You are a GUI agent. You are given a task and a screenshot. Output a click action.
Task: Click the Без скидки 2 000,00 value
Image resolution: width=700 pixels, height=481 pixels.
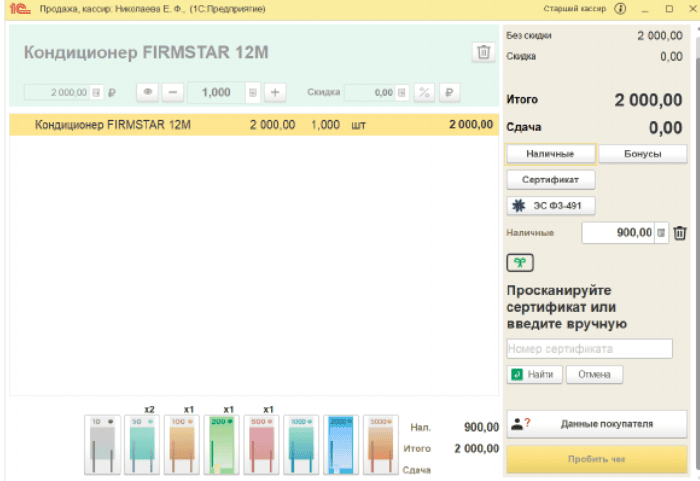(660, 36)
